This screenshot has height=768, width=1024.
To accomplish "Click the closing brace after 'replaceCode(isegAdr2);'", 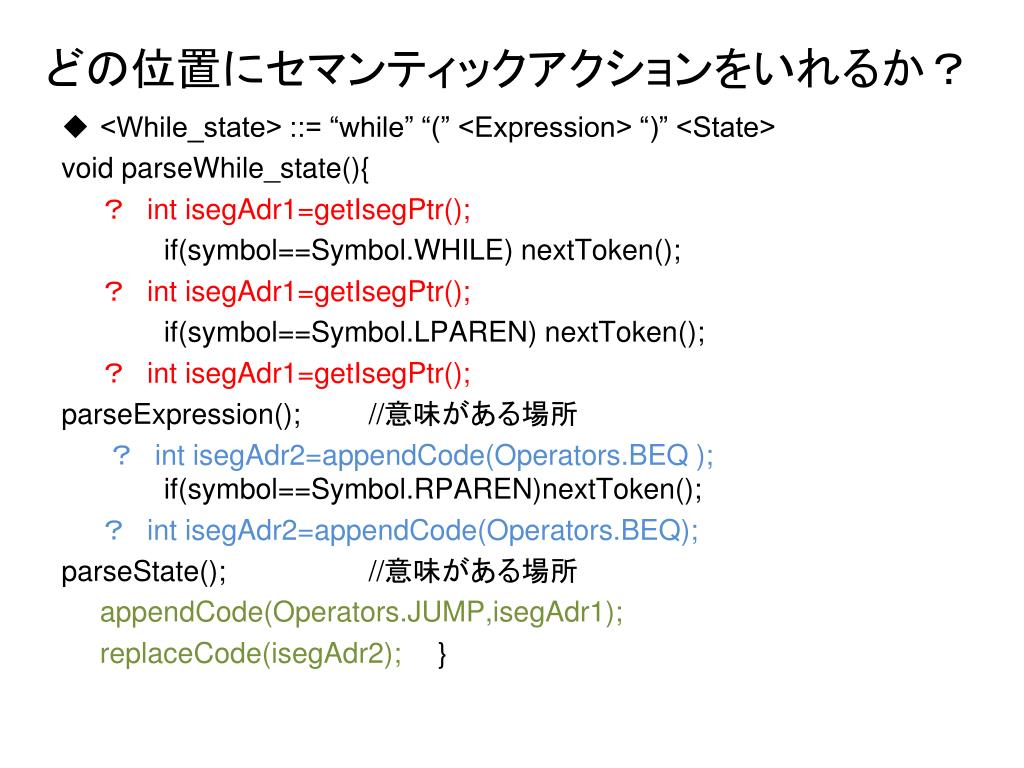I will tap(442, 654).
